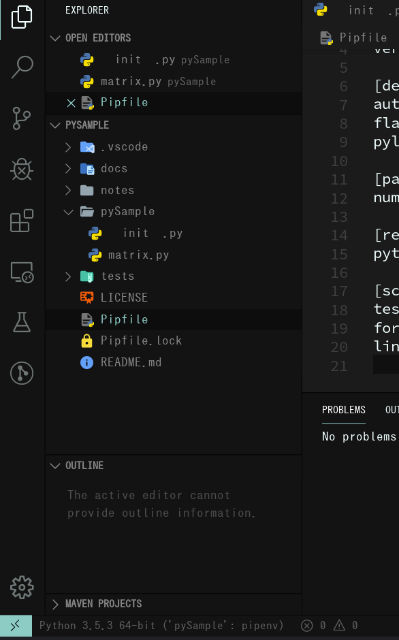Click the Manage gear icon
This screenshot has width=399, height=640.
coord(22,587)
